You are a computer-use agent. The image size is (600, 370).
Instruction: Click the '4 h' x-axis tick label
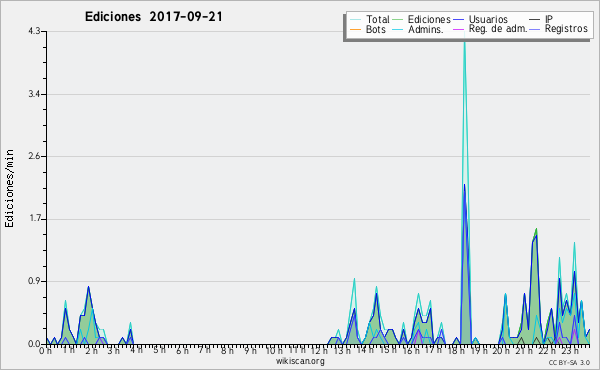[136, 350]
